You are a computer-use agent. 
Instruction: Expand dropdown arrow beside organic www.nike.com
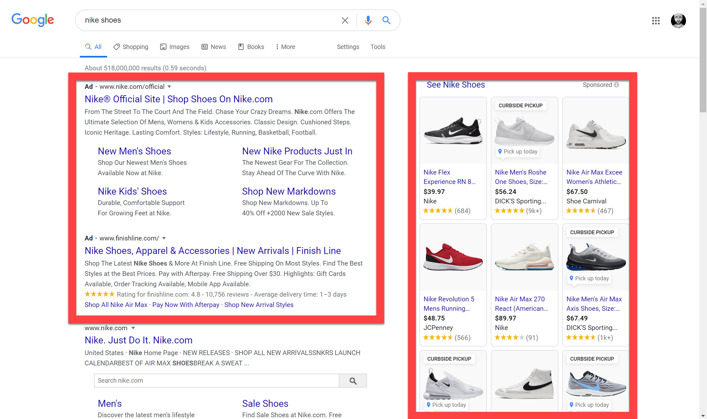click(x=133, y=328)
